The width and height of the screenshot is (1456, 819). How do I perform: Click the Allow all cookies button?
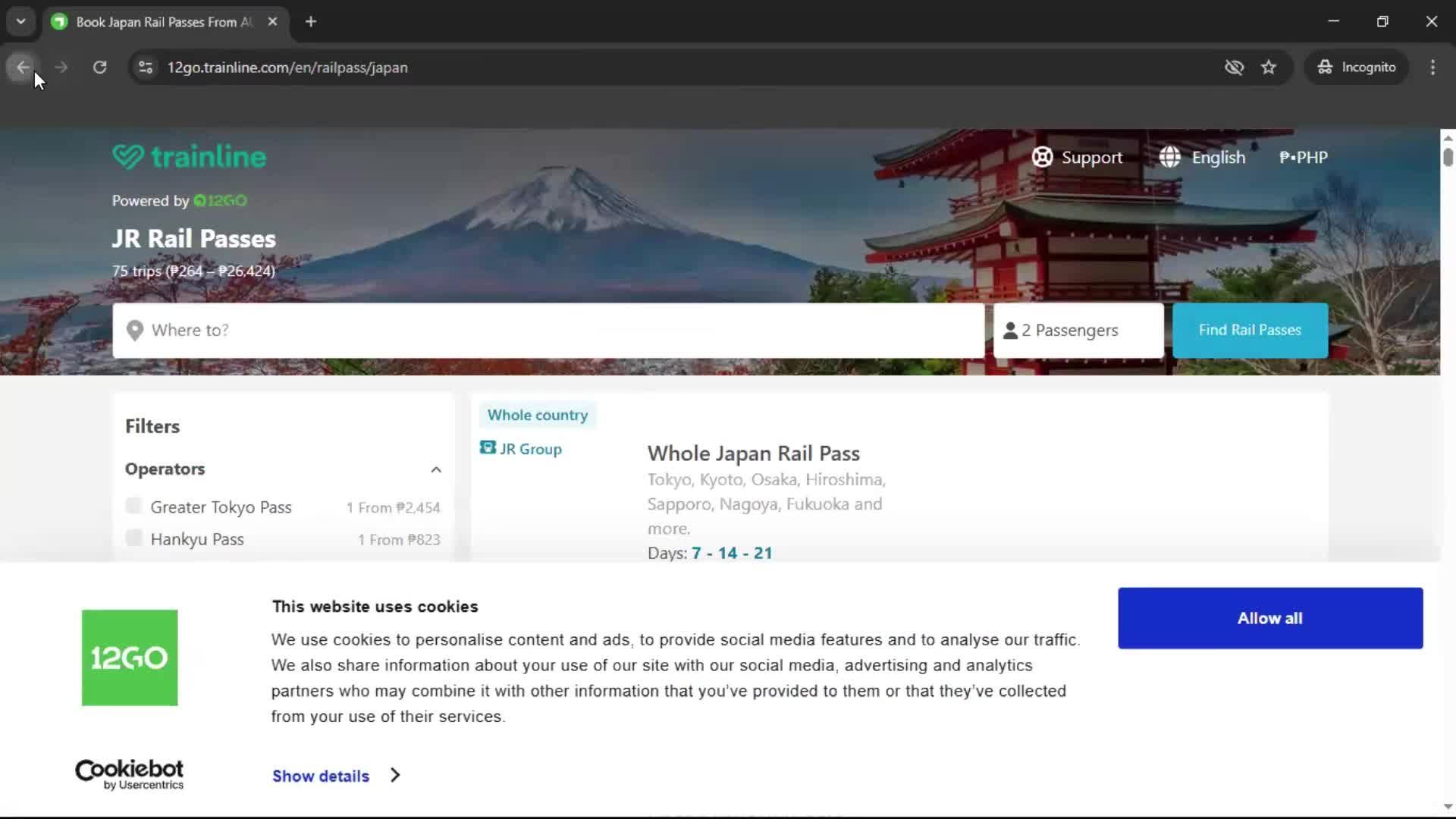[x=1269, y=617]
